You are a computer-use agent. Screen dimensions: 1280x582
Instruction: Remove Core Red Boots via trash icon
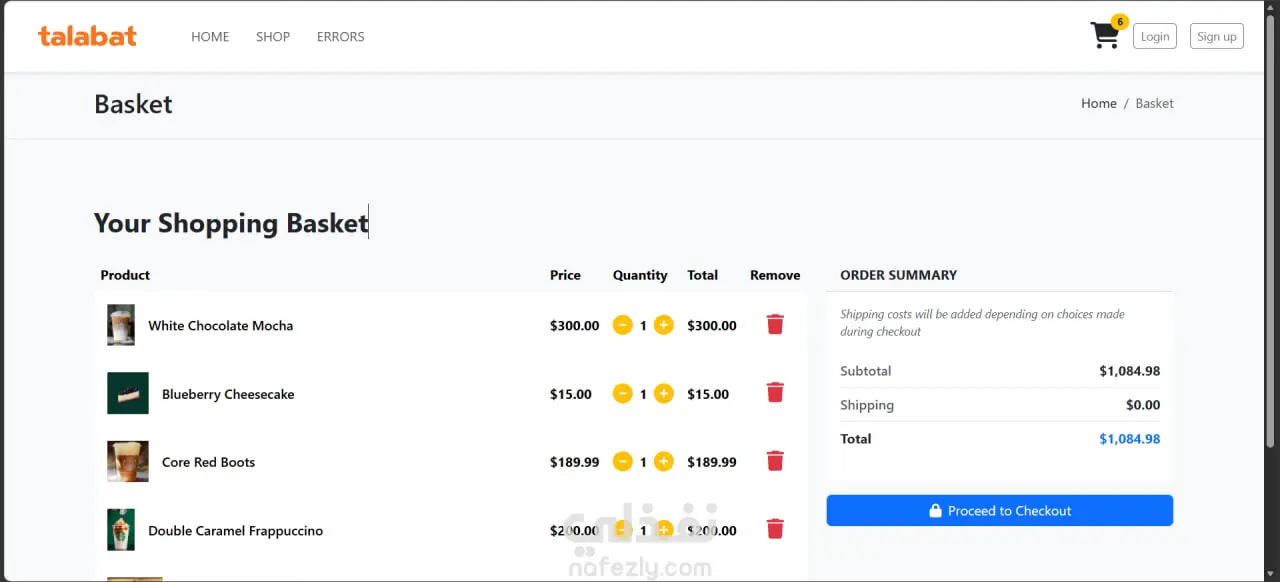click(775, 460)
